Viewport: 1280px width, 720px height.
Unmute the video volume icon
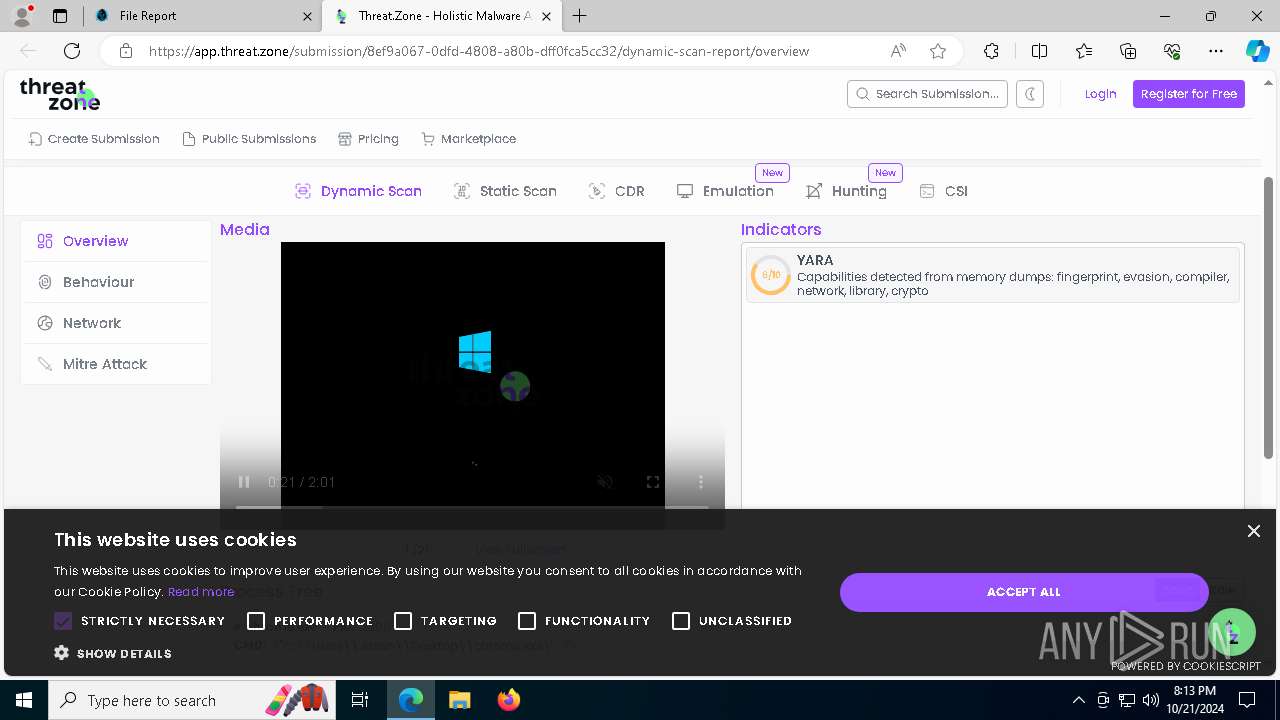pos(605,482)
